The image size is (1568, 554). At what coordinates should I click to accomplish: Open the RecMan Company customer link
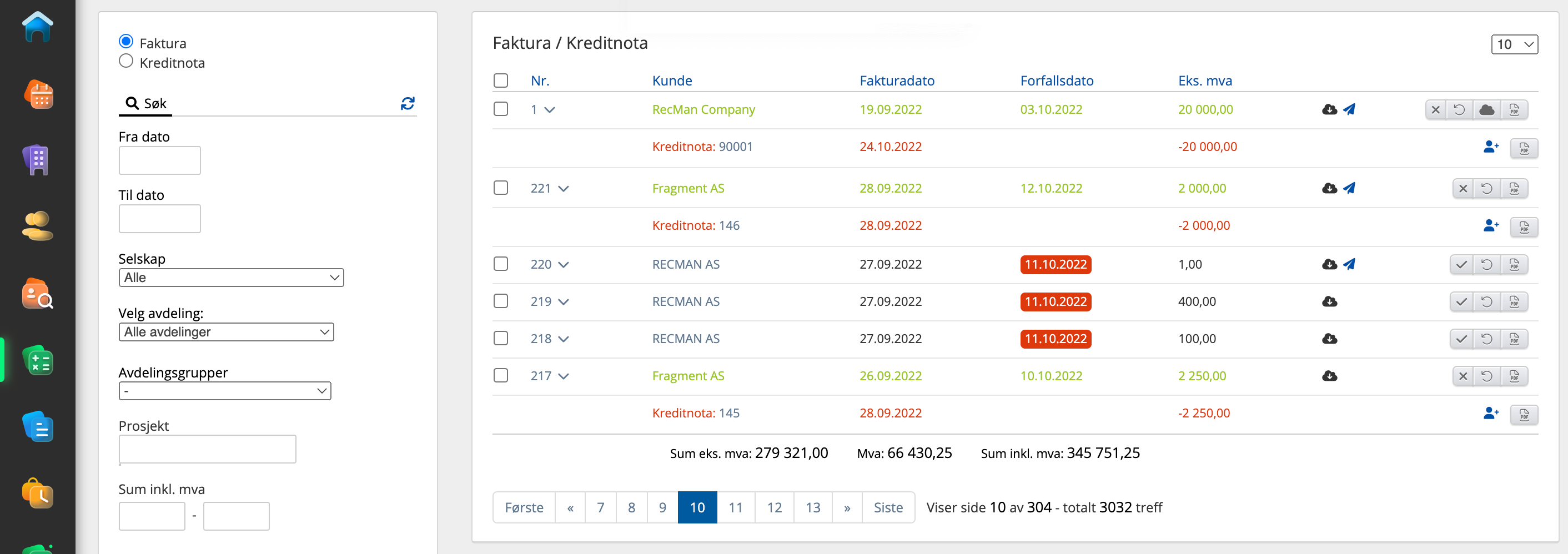click(703, 109)
